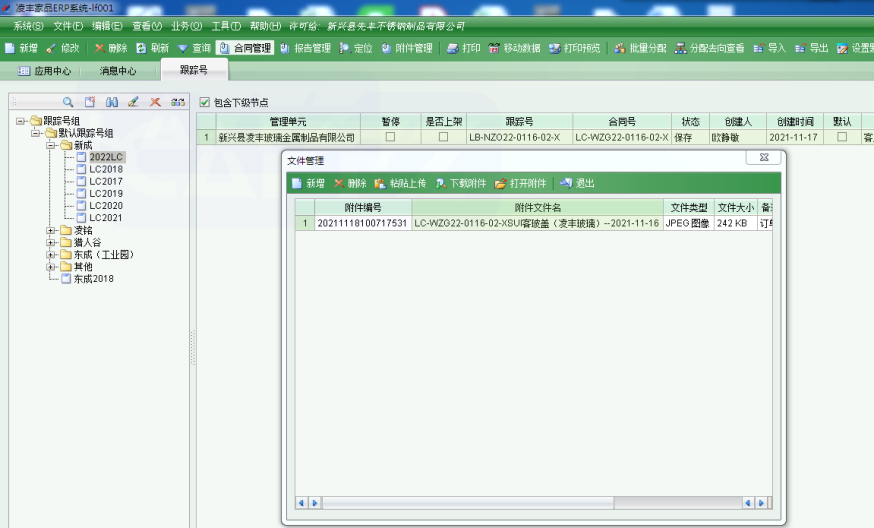Switch to the 消息中心 tab
The image size is (874, 528).
coord(118,71)
